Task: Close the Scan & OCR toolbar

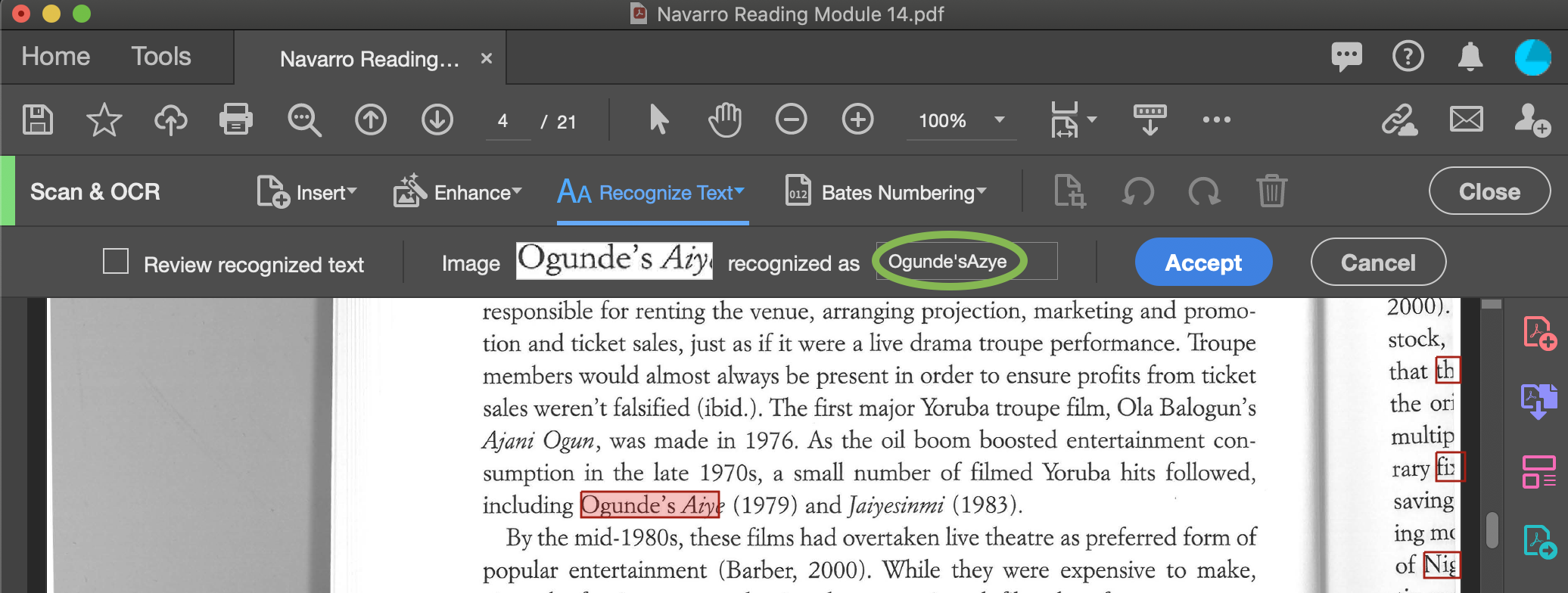Action: tap(1489, 191)
